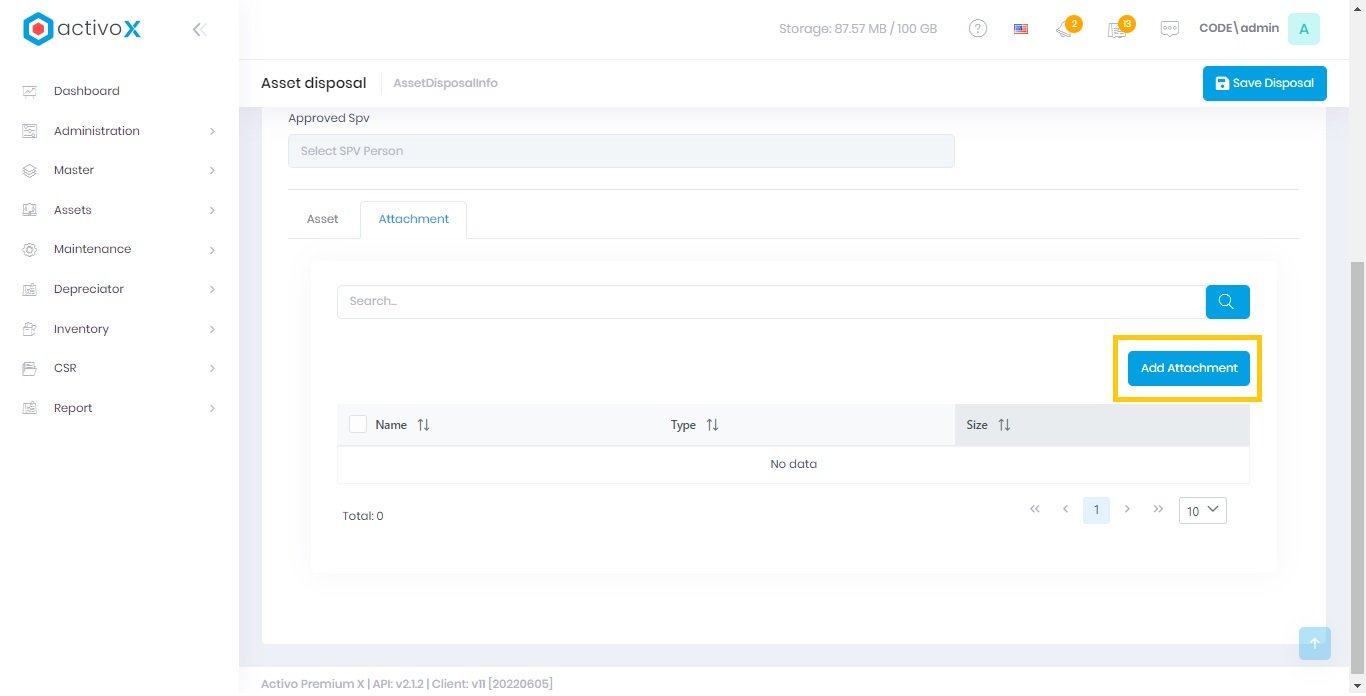Open Dashboard from the sidebar
The height and width of the screenshot is (696, 1366).
pos(86,91)
